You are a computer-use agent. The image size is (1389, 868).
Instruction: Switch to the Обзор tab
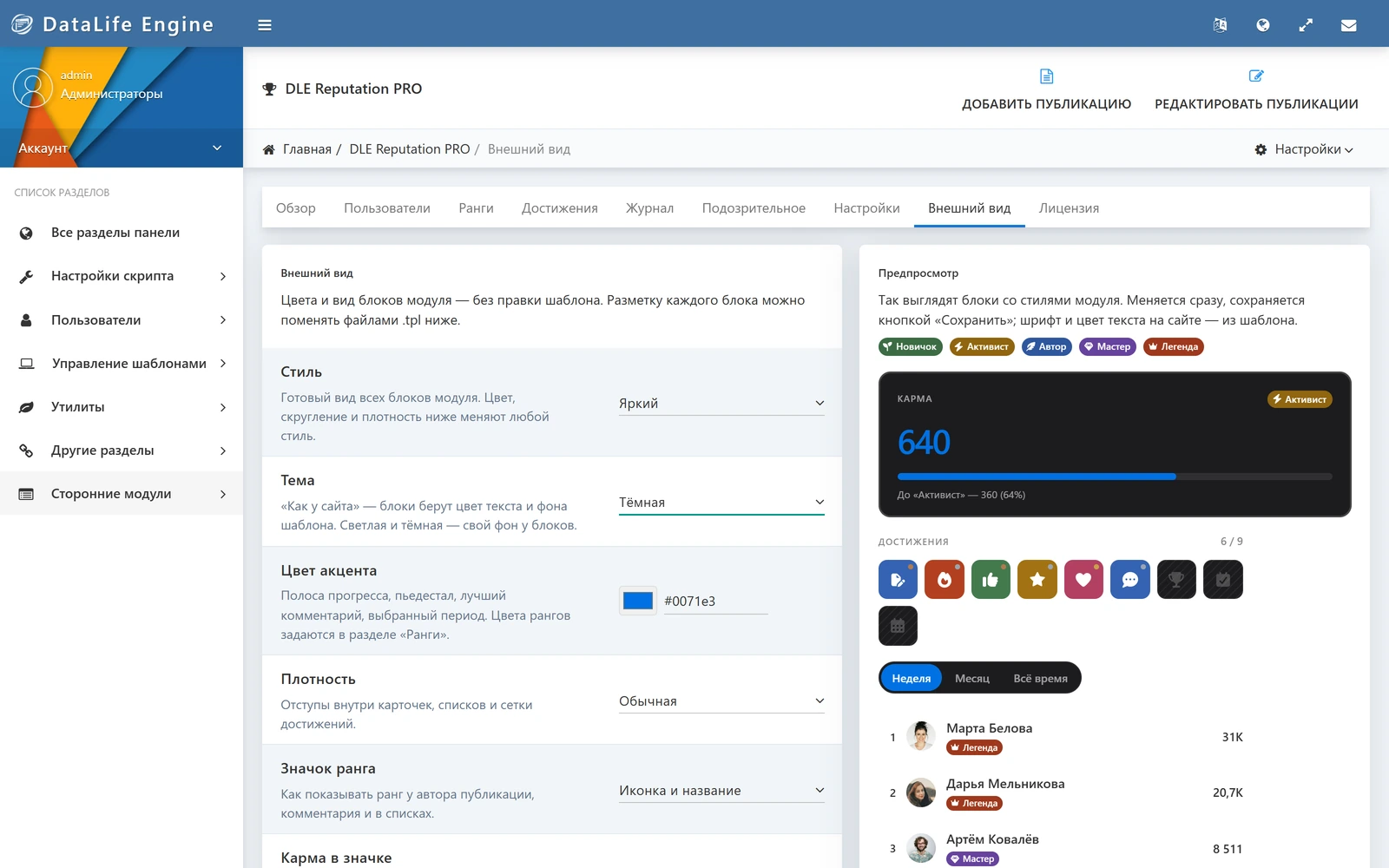click(x=296, y=208)
